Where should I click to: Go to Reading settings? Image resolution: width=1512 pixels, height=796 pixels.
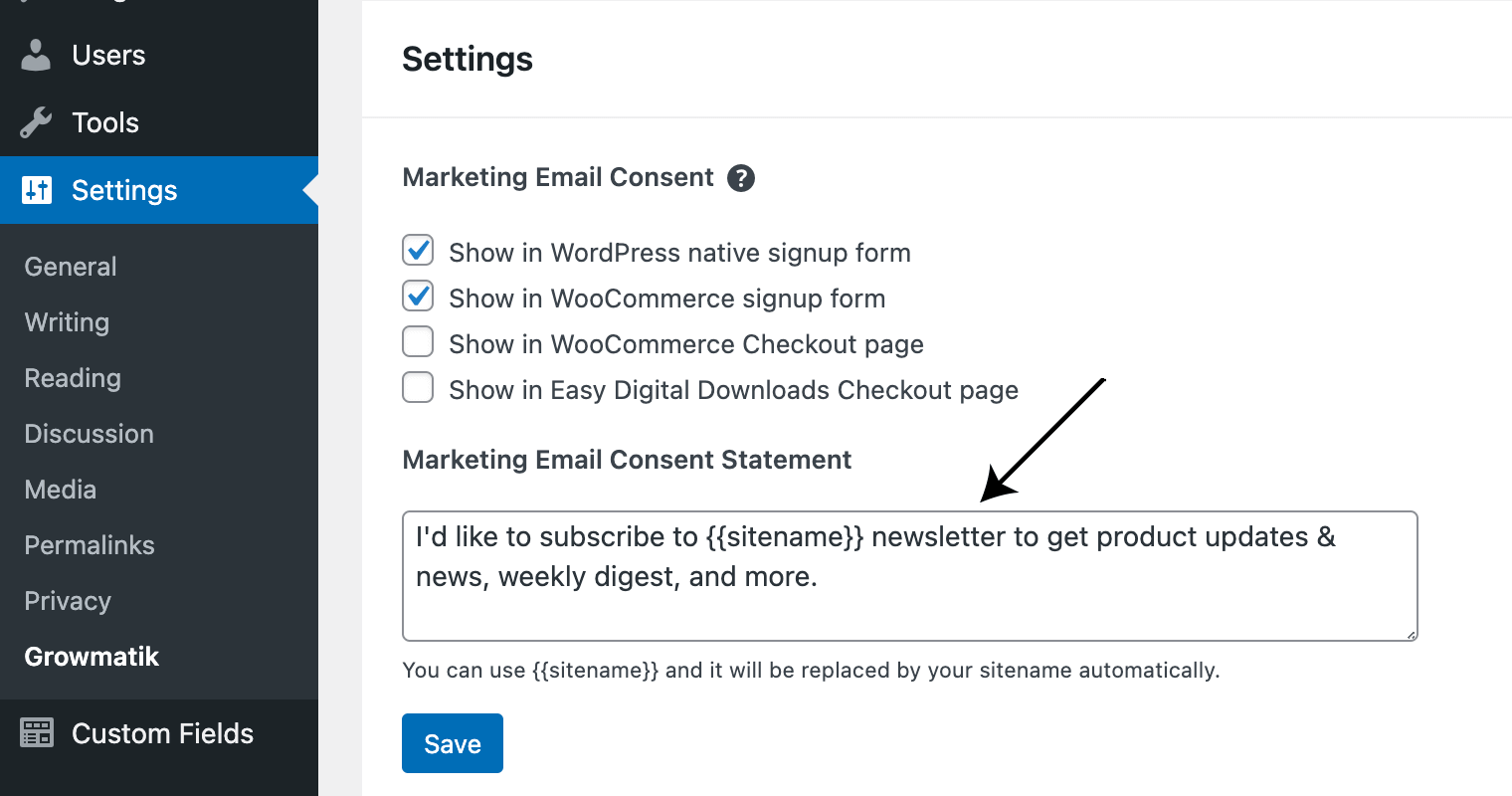(x=73, y=378)
